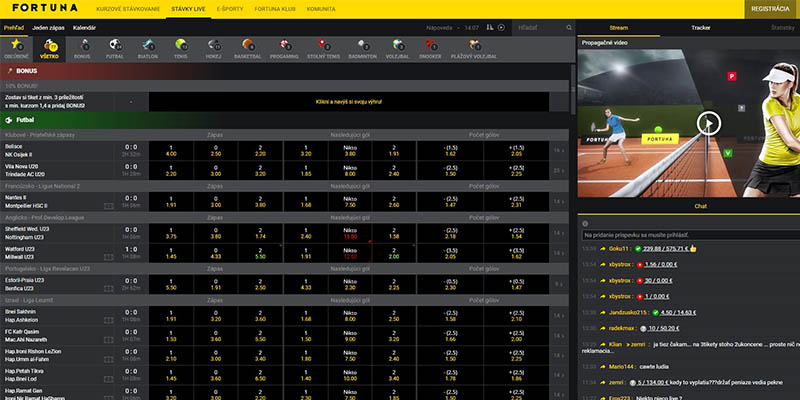Click the Hľadať search field
800x400 pixels.
(540, 28)
